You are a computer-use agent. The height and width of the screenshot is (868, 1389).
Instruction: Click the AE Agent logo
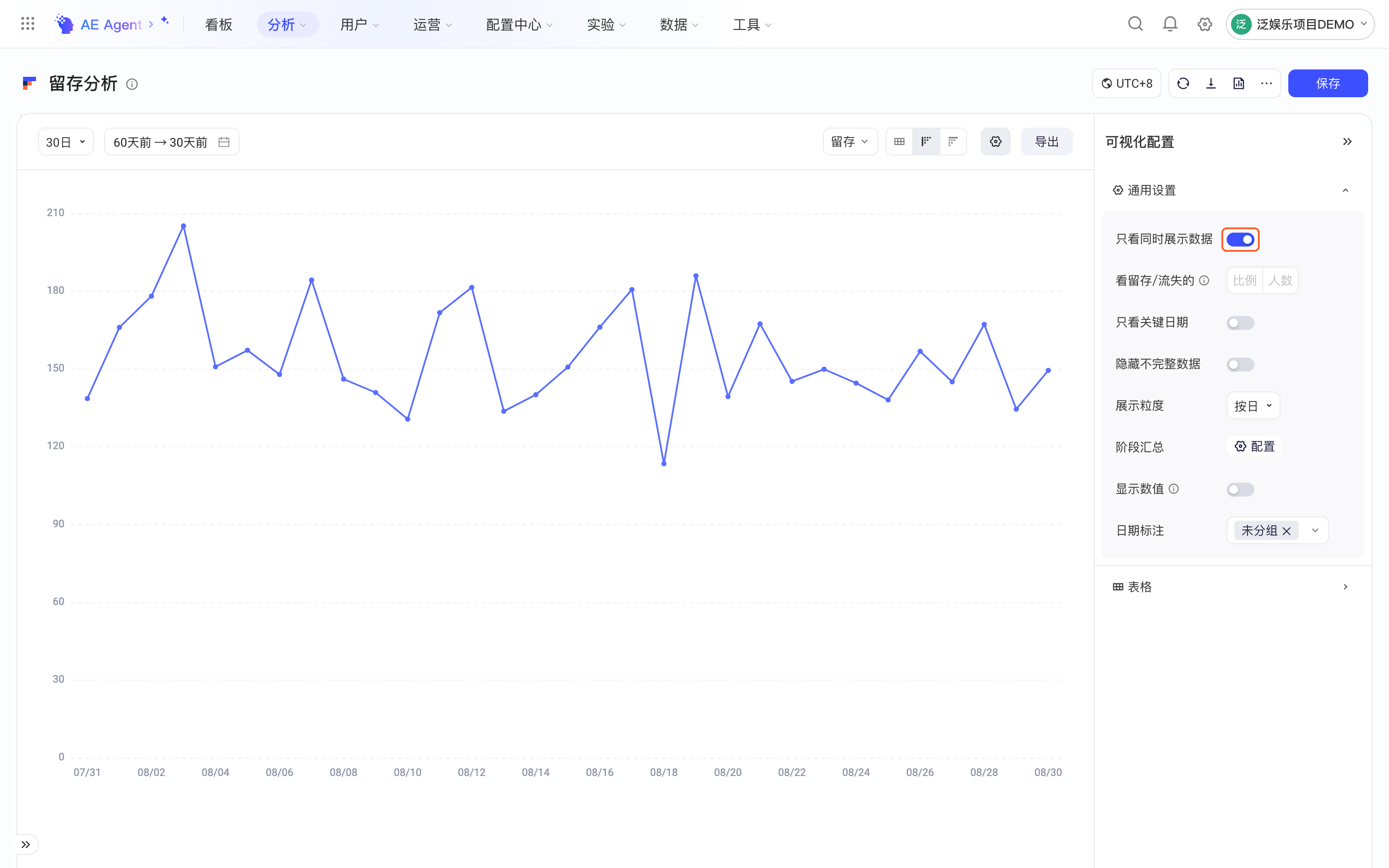64,24
